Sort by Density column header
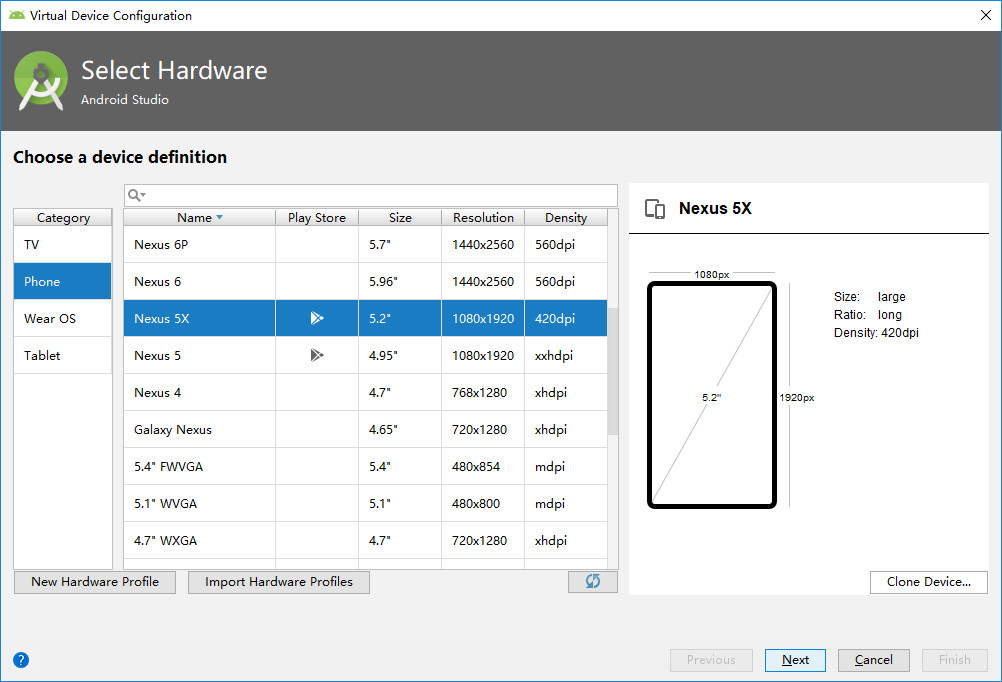The image size is (1002, 682). tap(566, 217)
